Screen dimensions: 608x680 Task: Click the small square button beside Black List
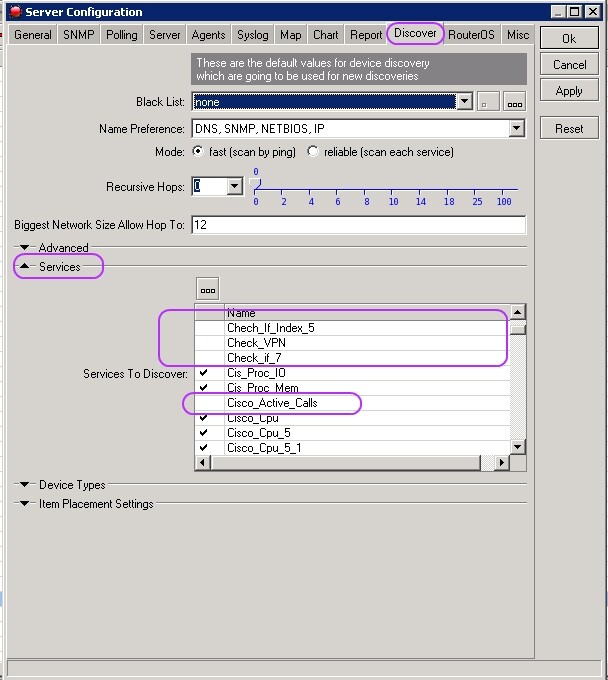point(488,102)
